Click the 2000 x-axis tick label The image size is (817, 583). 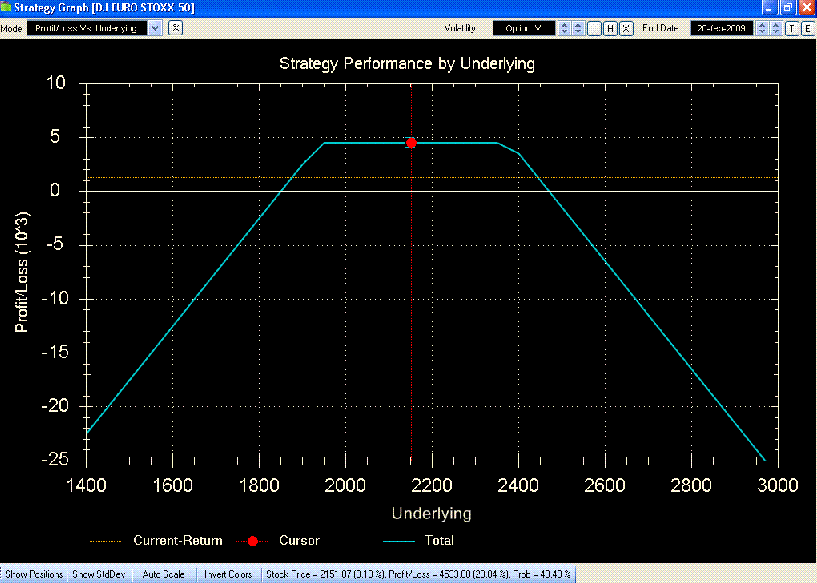tap(345, 485)
